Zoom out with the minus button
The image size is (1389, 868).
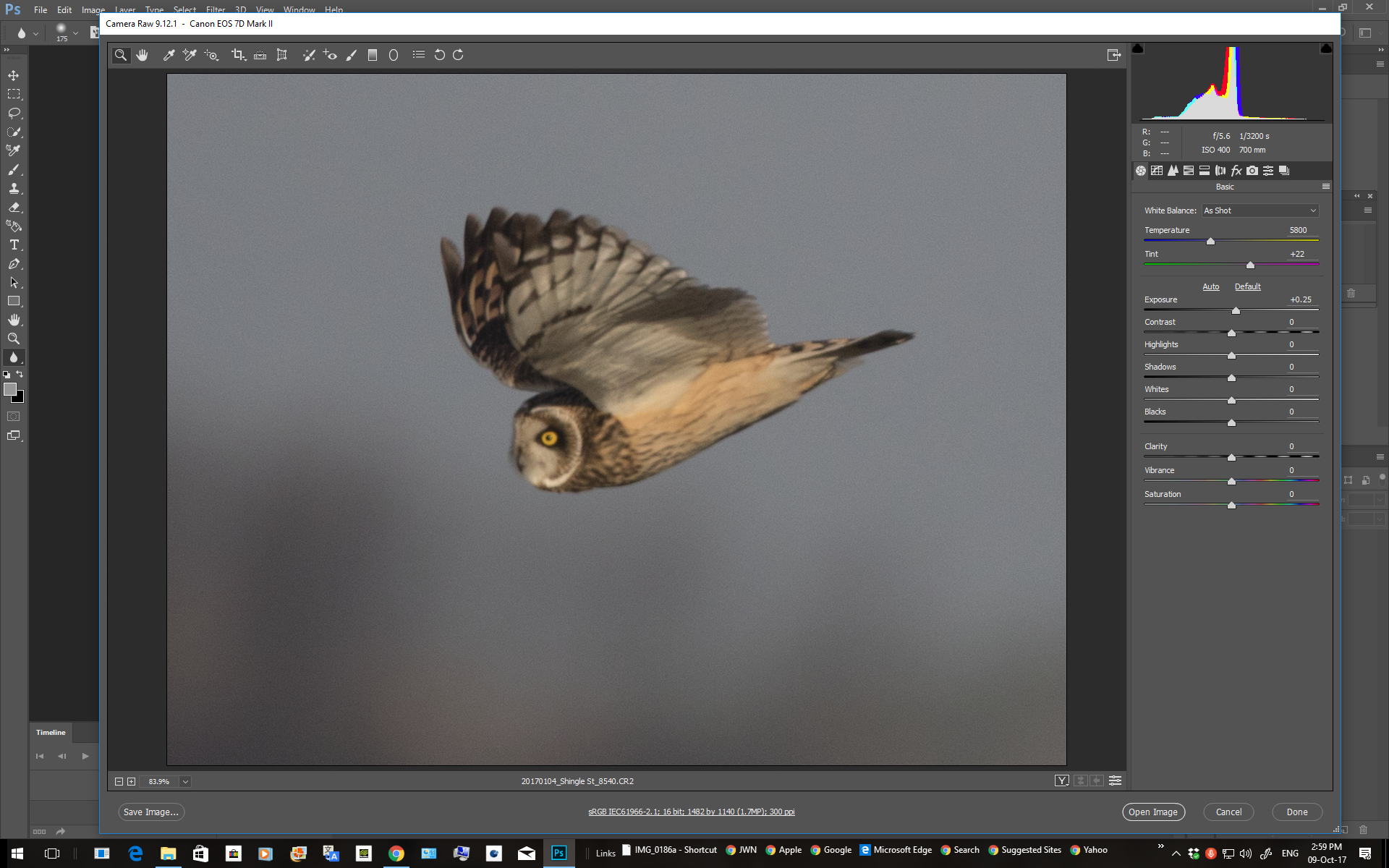[119, 781]
